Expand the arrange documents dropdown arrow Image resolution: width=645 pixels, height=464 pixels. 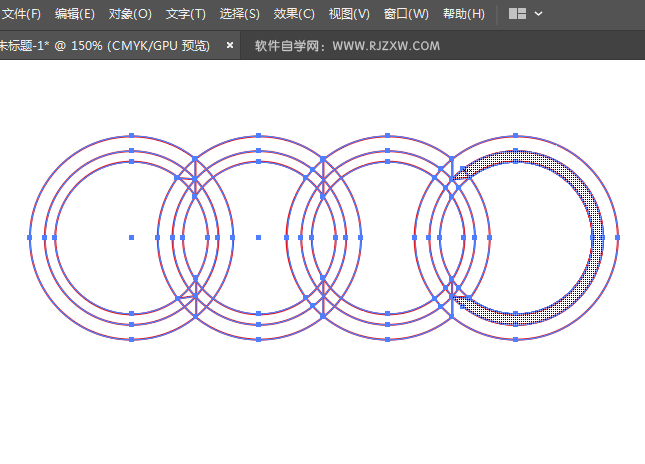point(538,14)
